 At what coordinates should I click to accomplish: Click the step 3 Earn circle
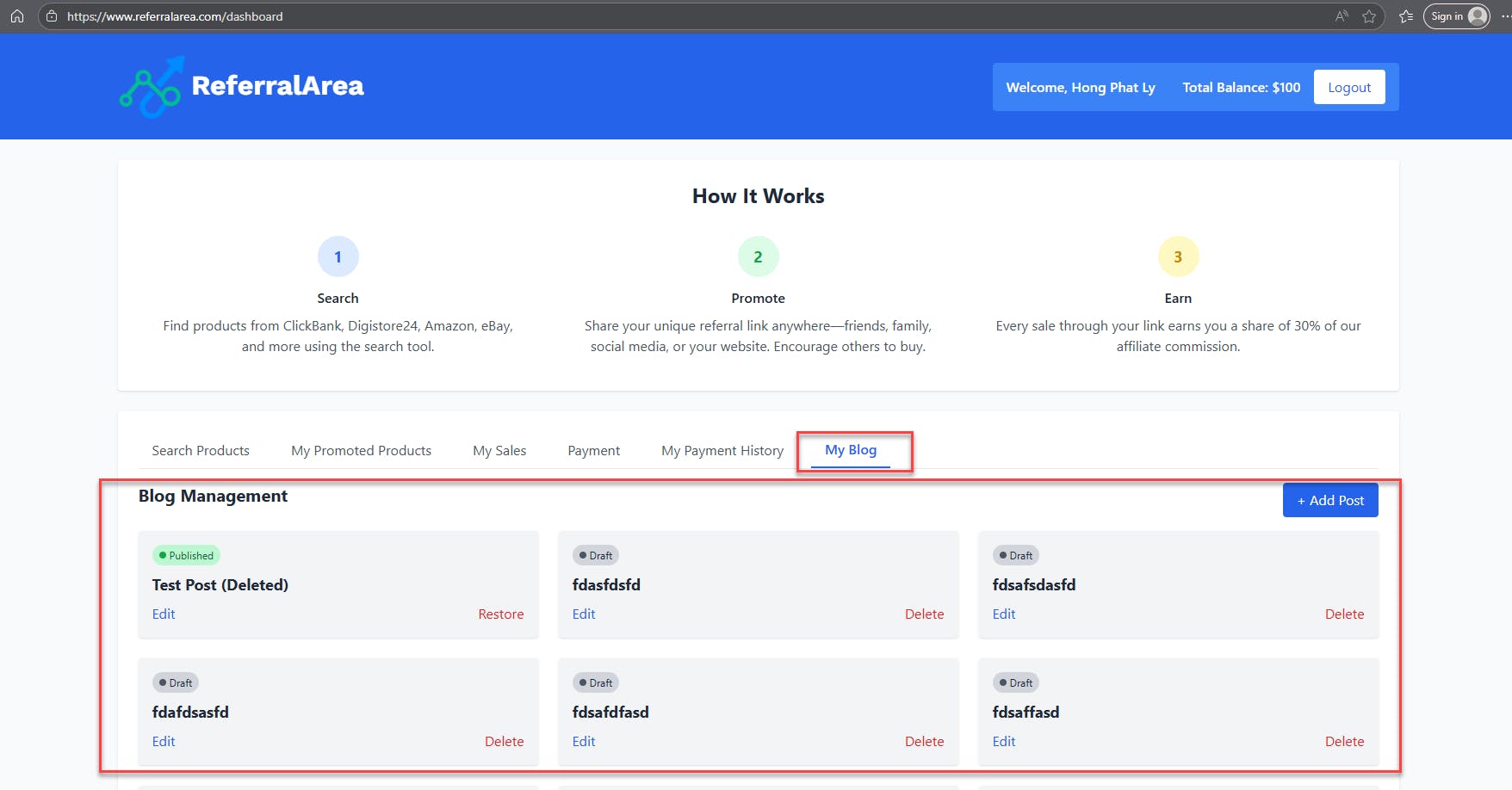[x=1178, y=256]
